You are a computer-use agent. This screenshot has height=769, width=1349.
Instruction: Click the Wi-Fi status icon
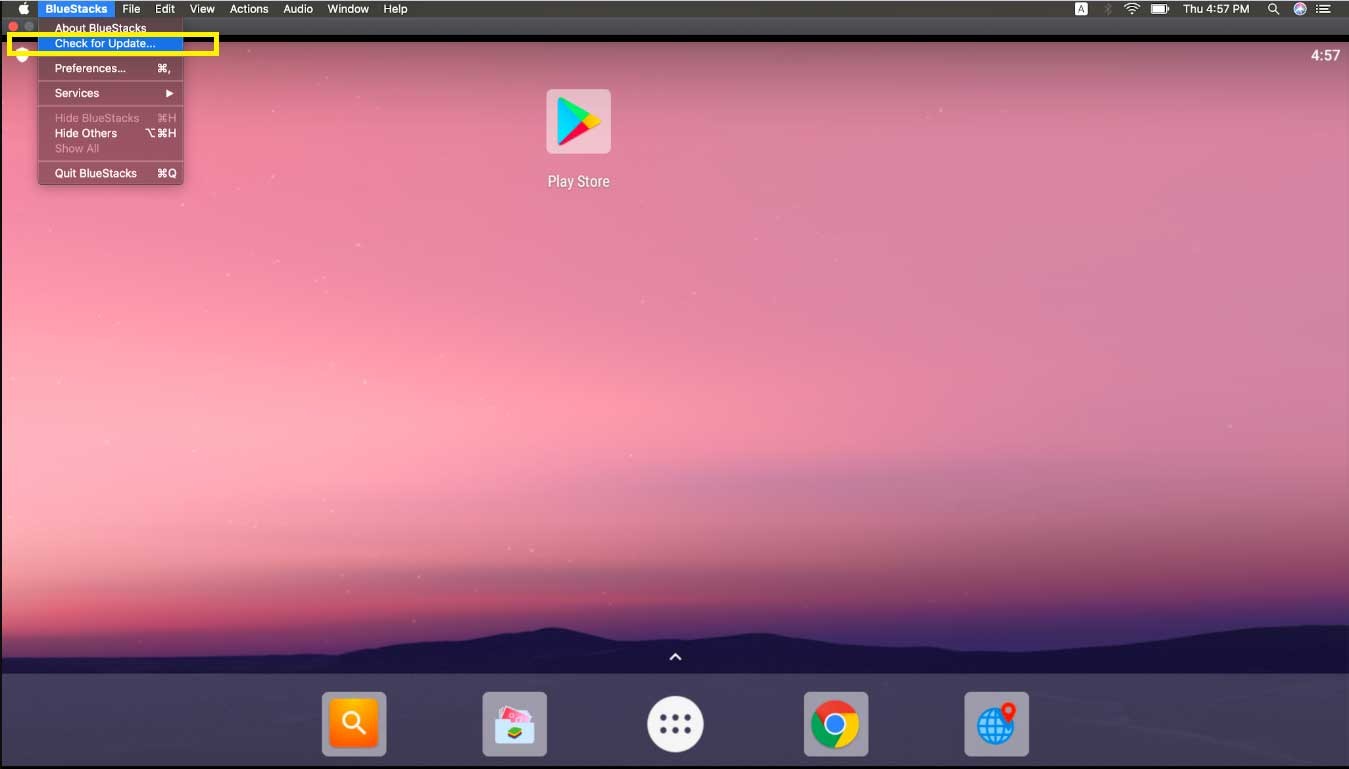click(1130, 8)
